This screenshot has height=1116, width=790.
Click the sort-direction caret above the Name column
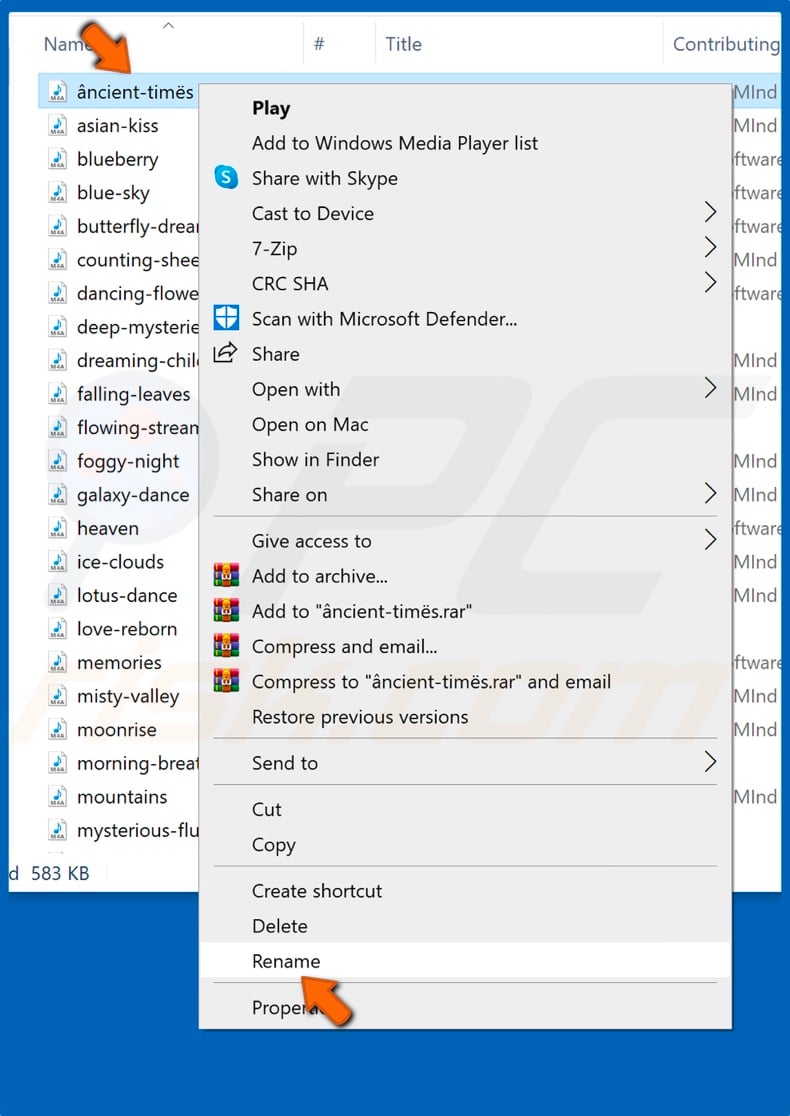pos(169,26)
